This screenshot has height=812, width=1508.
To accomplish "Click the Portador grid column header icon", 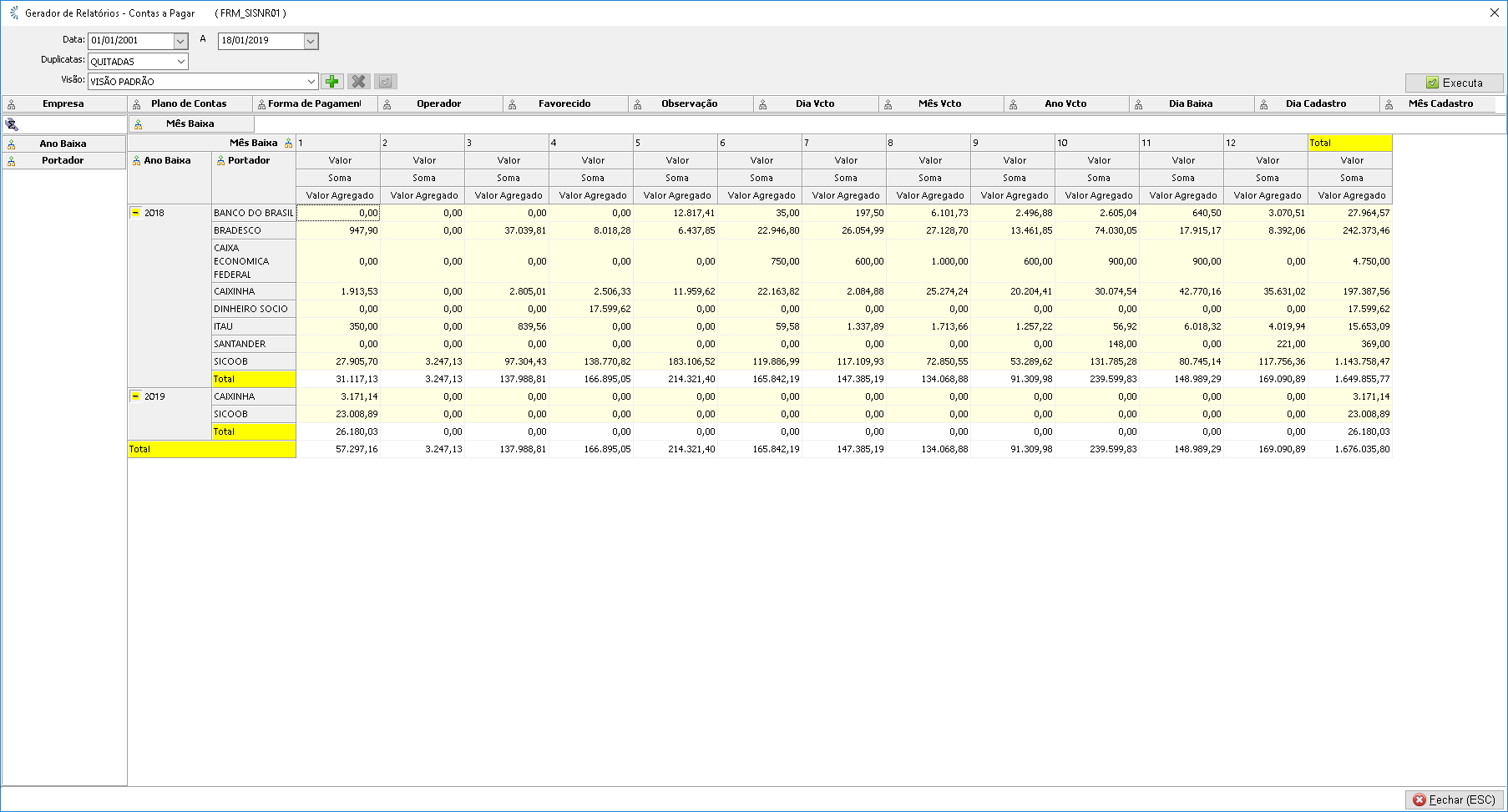I will [x=221, y=160].
